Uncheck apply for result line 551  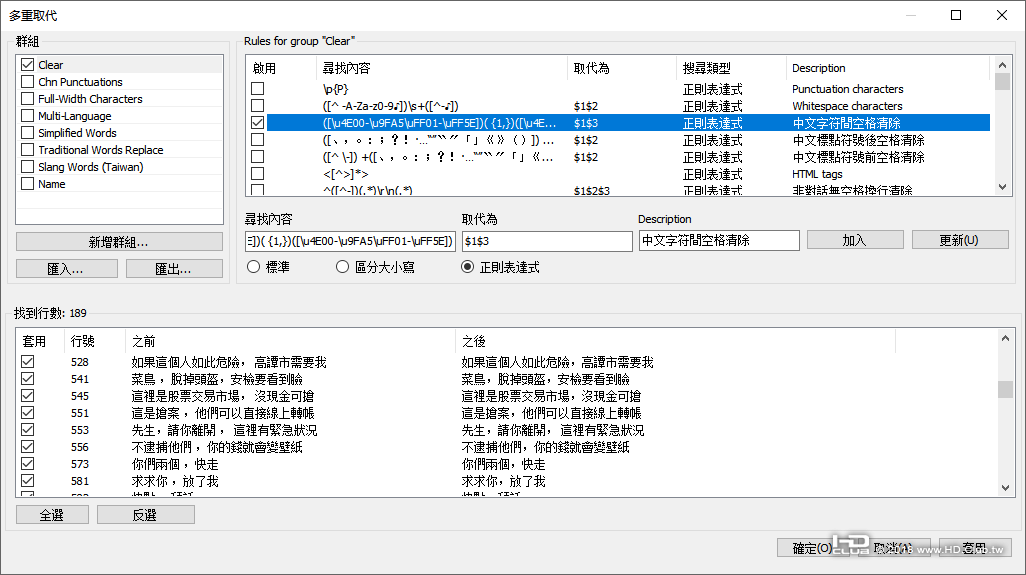(27, 413)
